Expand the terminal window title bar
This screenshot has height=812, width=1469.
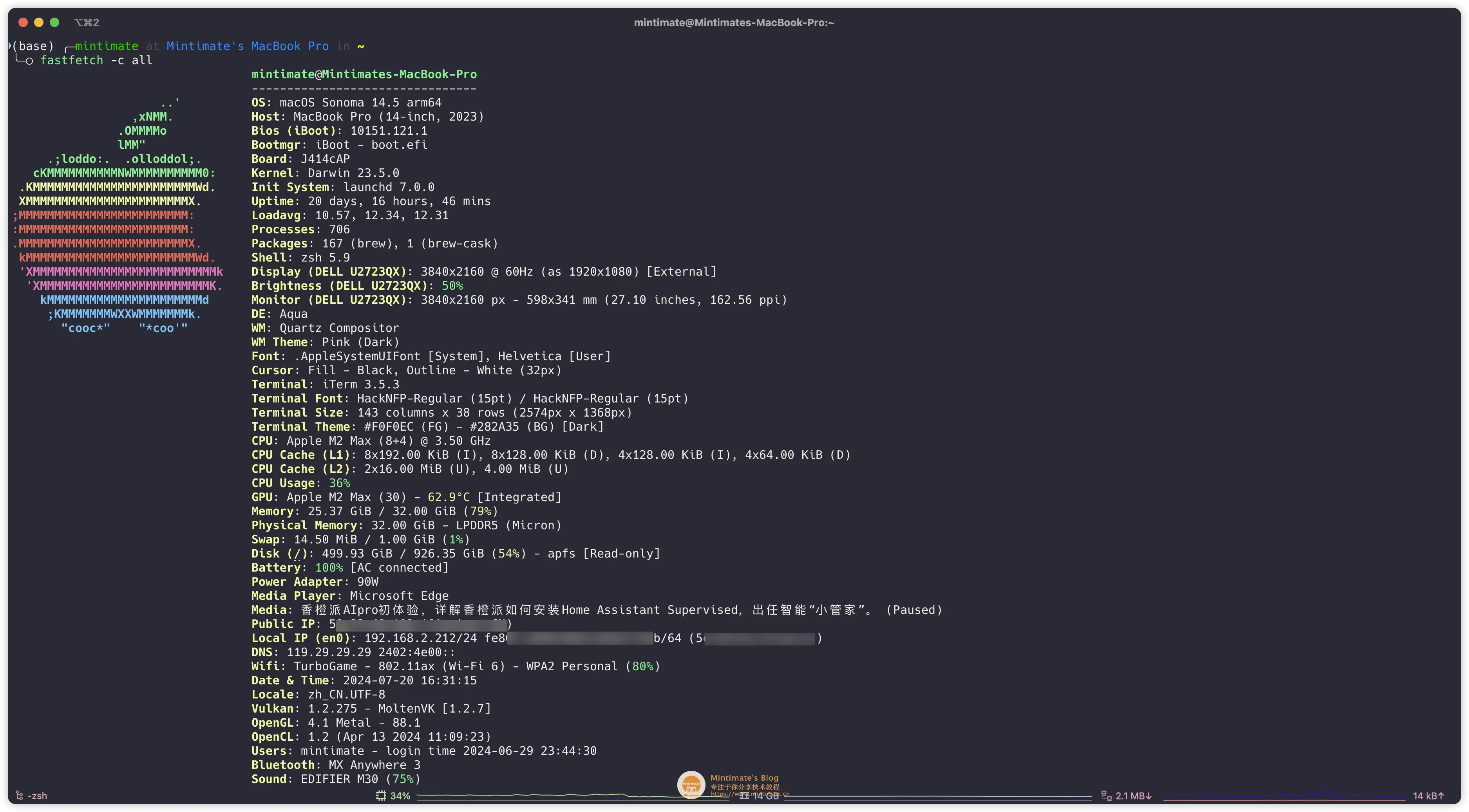(x=54, y=22)
